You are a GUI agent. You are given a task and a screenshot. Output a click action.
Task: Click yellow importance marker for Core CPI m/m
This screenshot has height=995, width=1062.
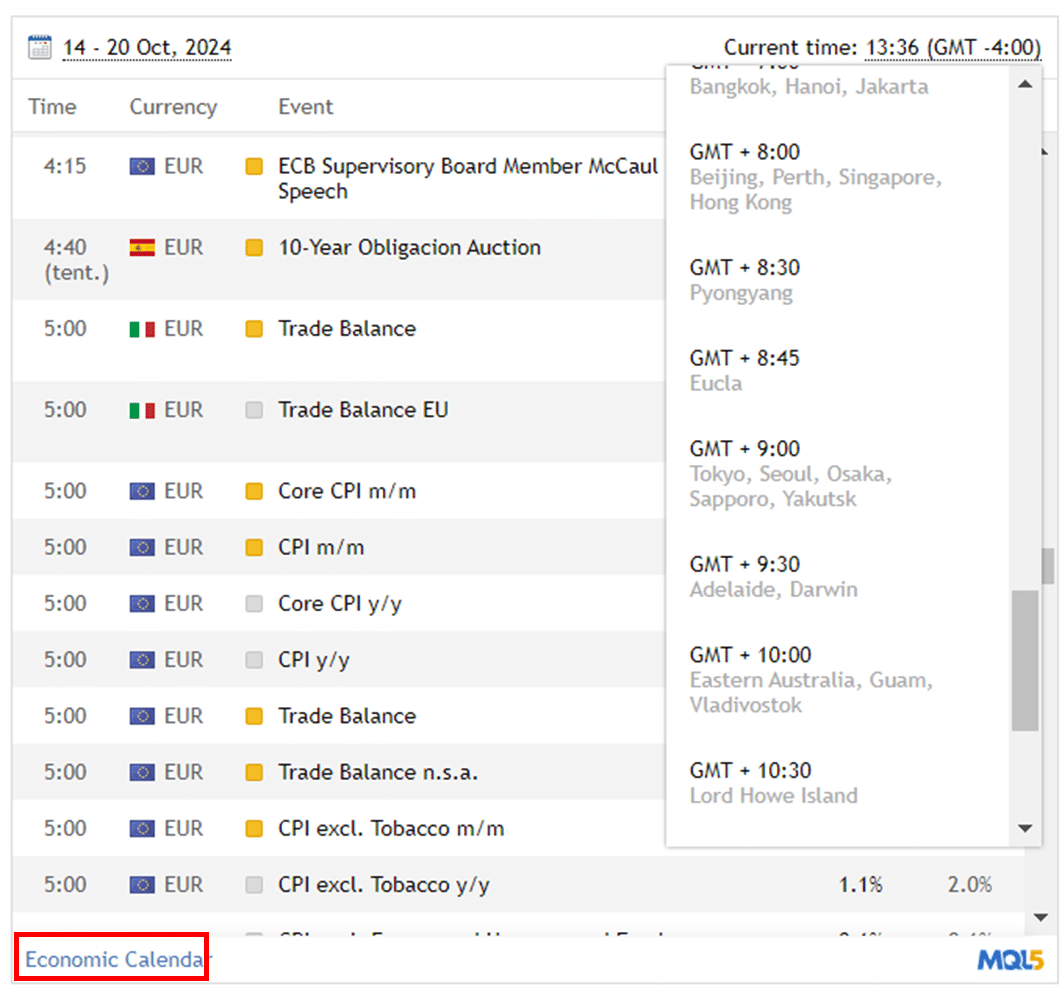tap(254, 491)
